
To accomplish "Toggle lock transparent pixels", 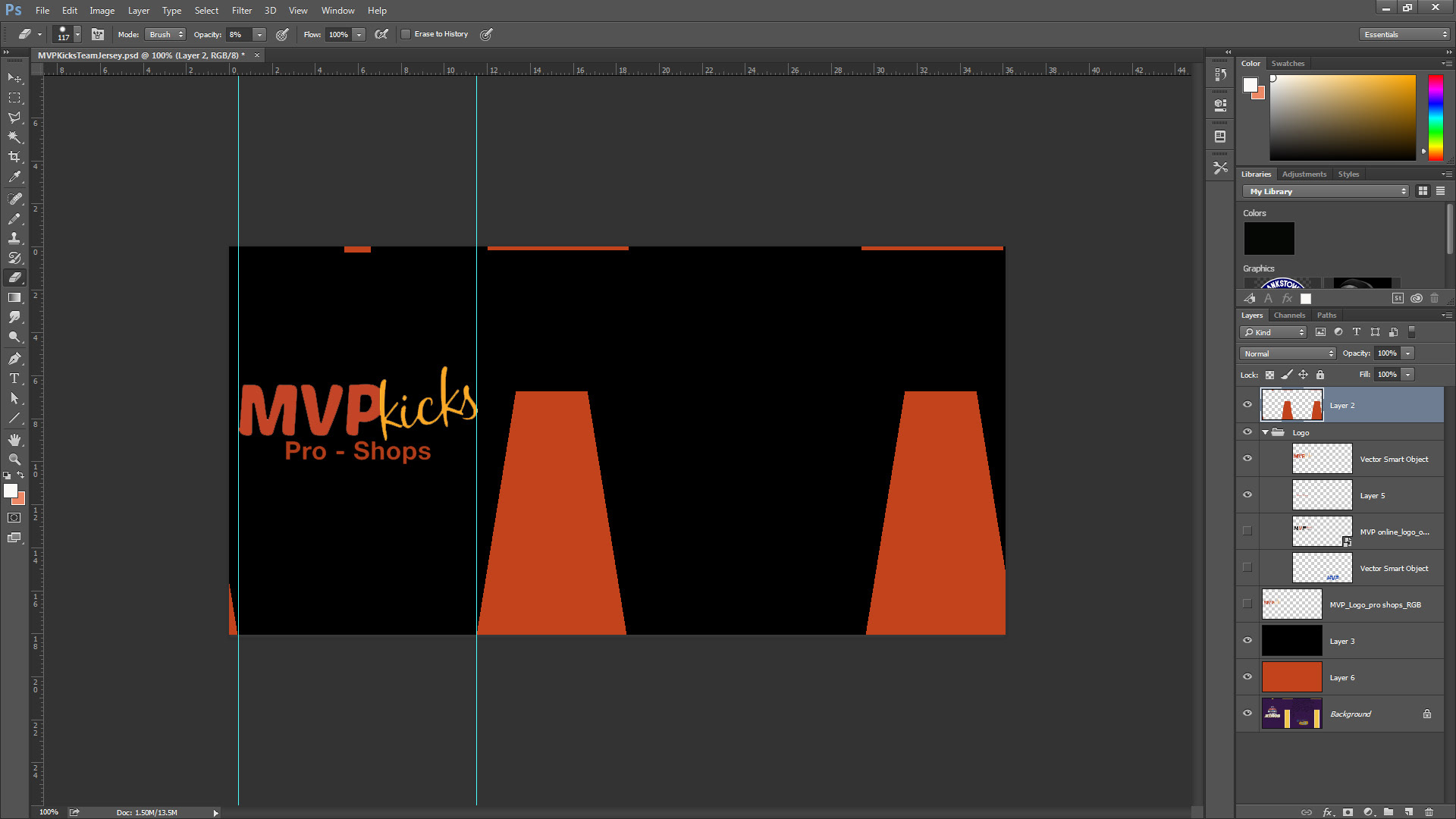I will [x=1269, y=375].
